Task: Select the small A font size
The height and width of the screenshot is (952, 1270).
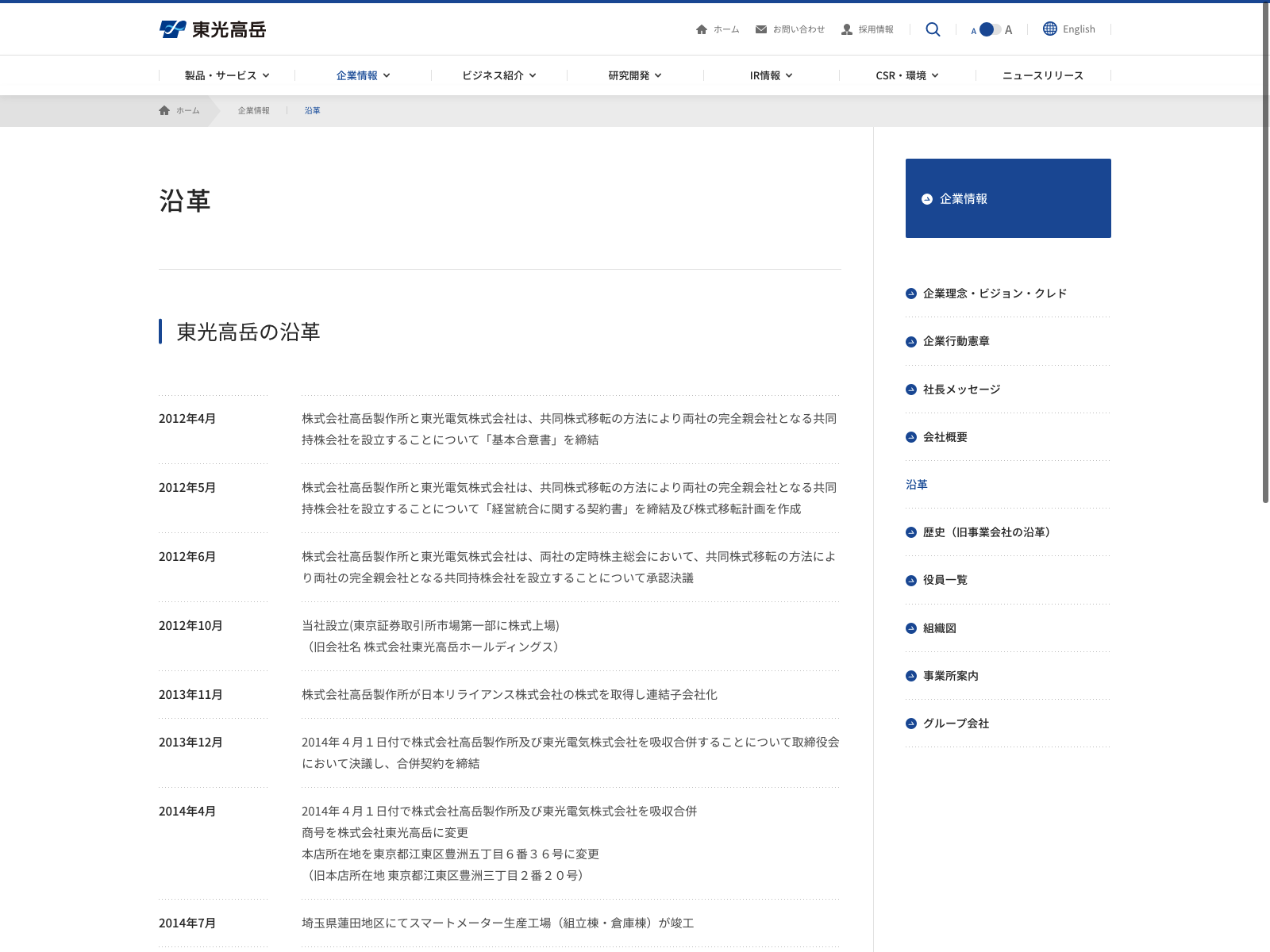Action: coord(974,31)
